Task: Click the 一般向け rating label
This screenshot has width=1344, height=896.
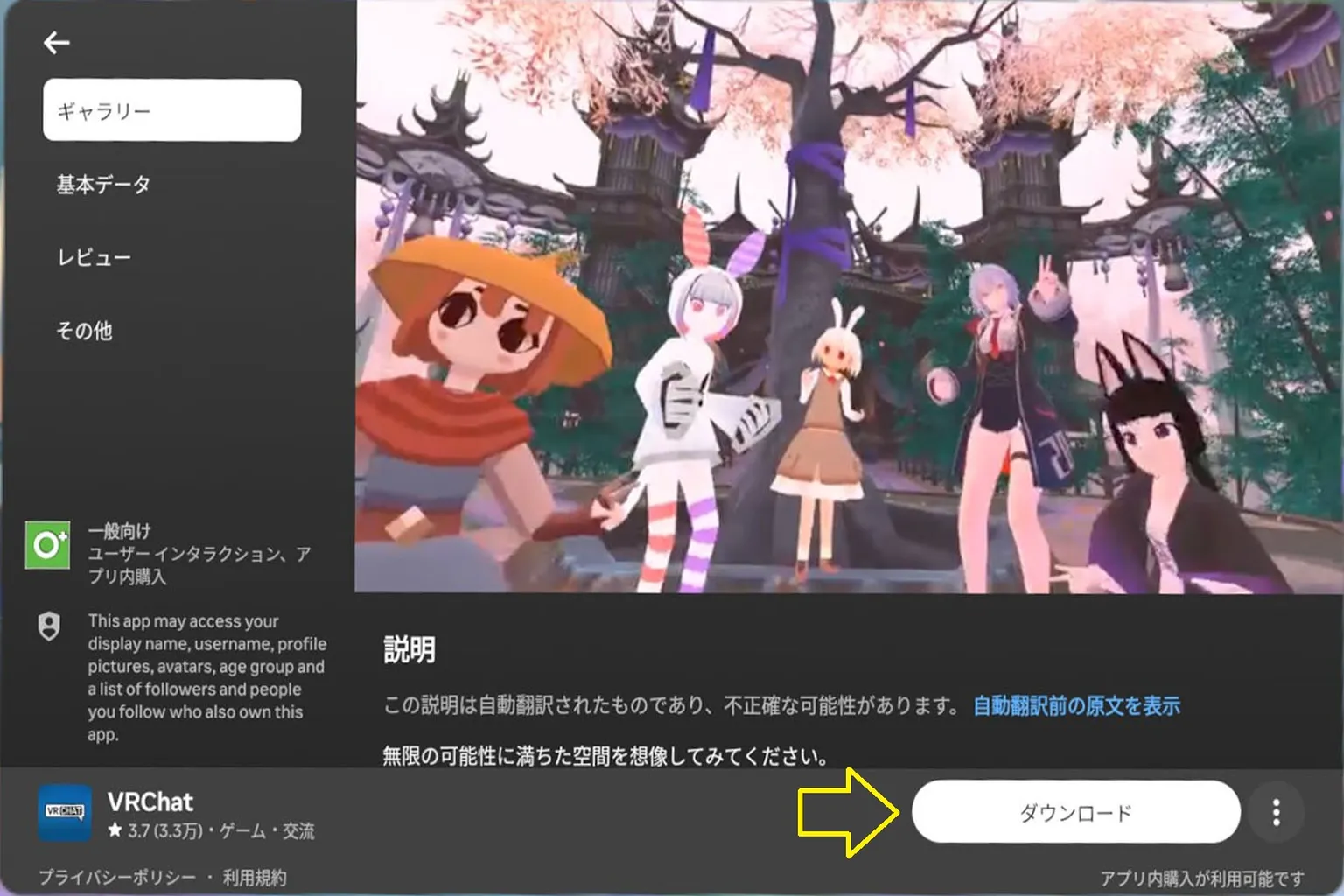Action: 119,531
